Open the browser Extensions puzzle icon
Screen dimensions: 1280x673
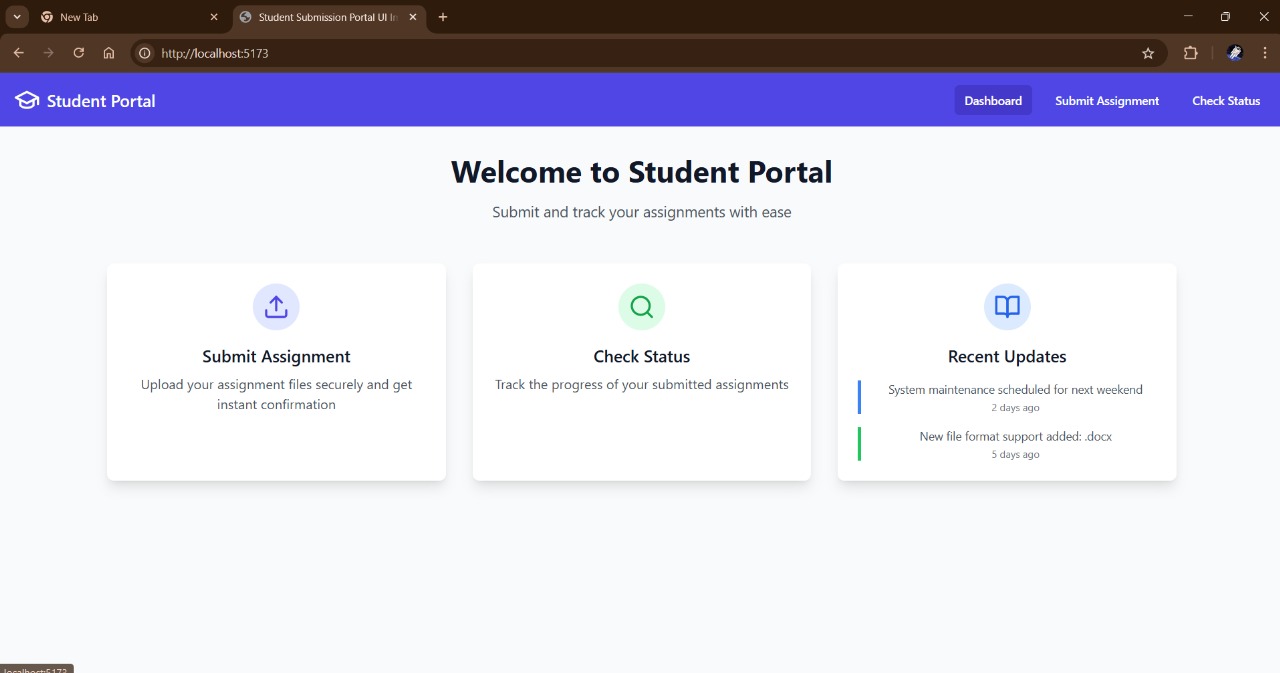[x=1190, y=53]
